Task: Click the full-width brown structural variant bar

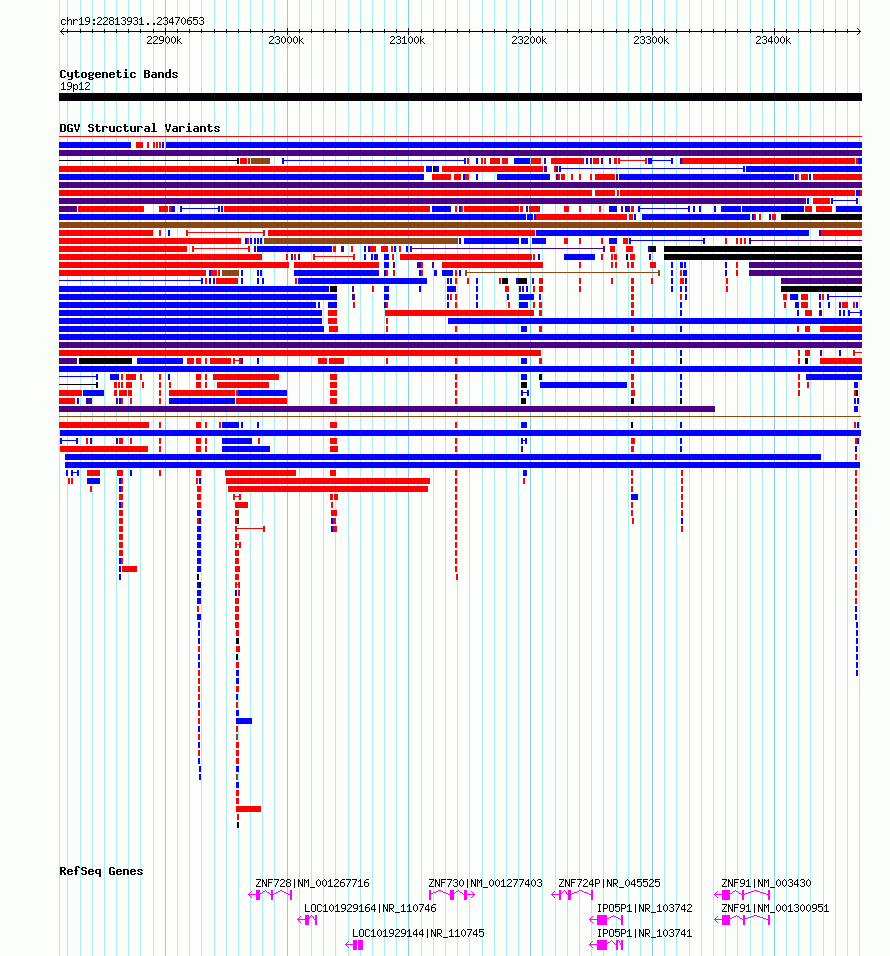Action: click(460, 225)
